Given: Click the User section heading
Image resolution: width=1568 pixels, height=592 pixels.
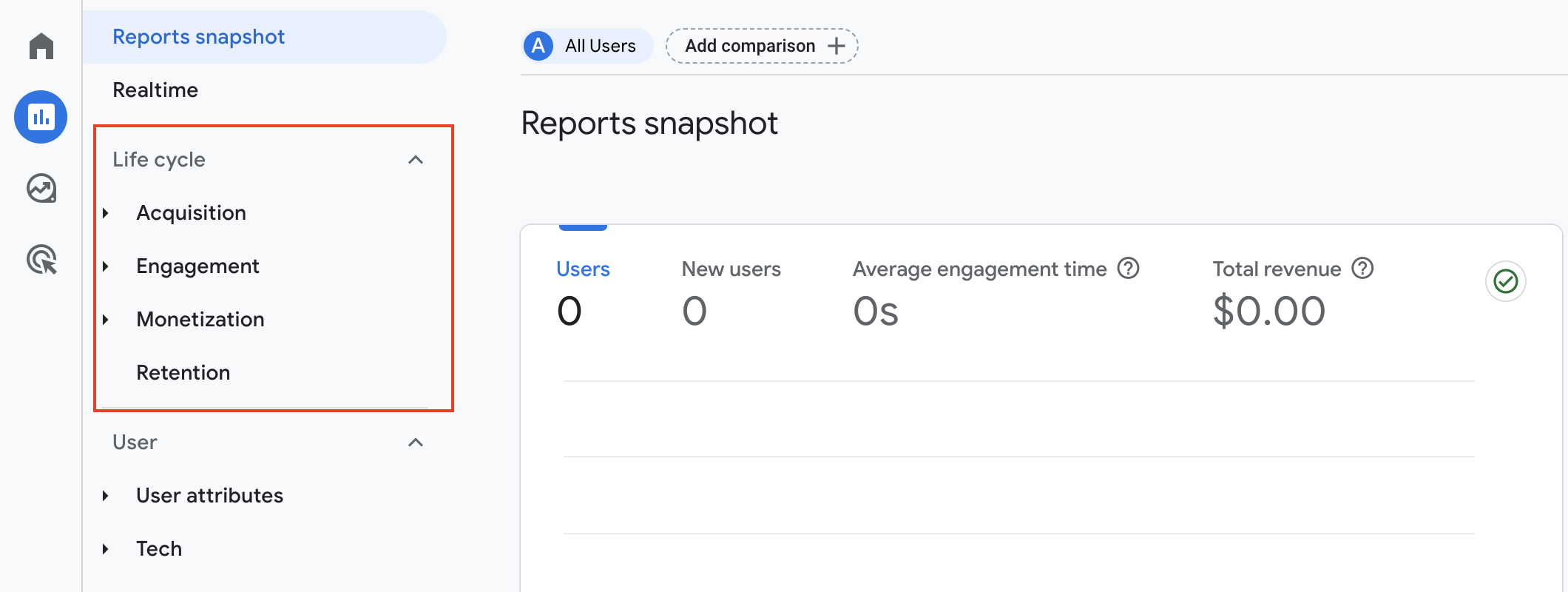Looking at the screenshot, I should (x=135, y=443).
